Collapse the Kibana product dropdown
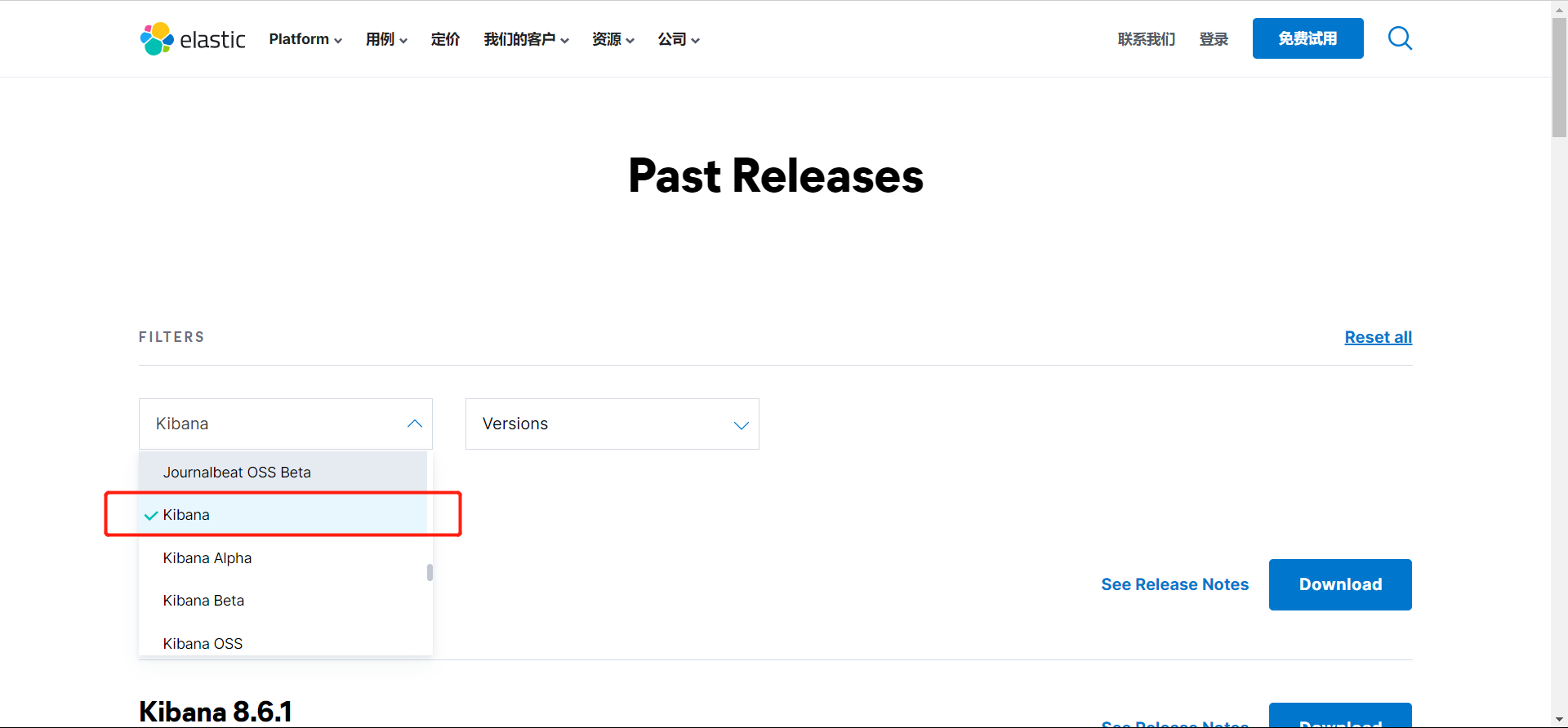This screenshot has height=728, width=1568. [x=286, y=424]
